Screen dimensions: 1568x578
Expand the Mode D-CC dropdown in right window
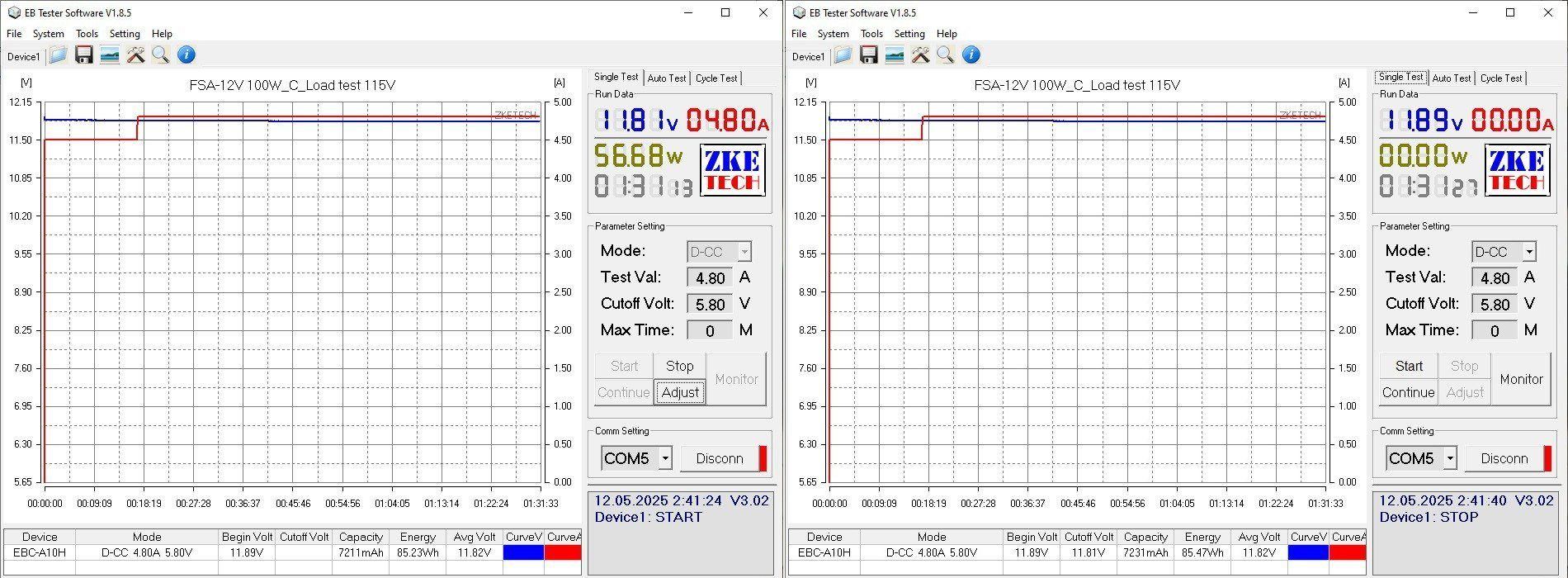[x=1529, y=252]
